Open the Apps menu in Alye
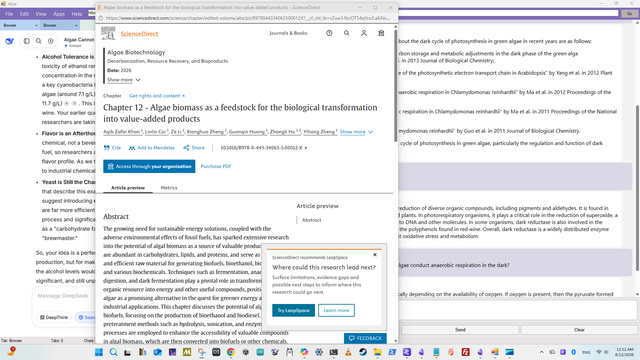The height and width of the screenshot is (360, 640). click(59, 14)
